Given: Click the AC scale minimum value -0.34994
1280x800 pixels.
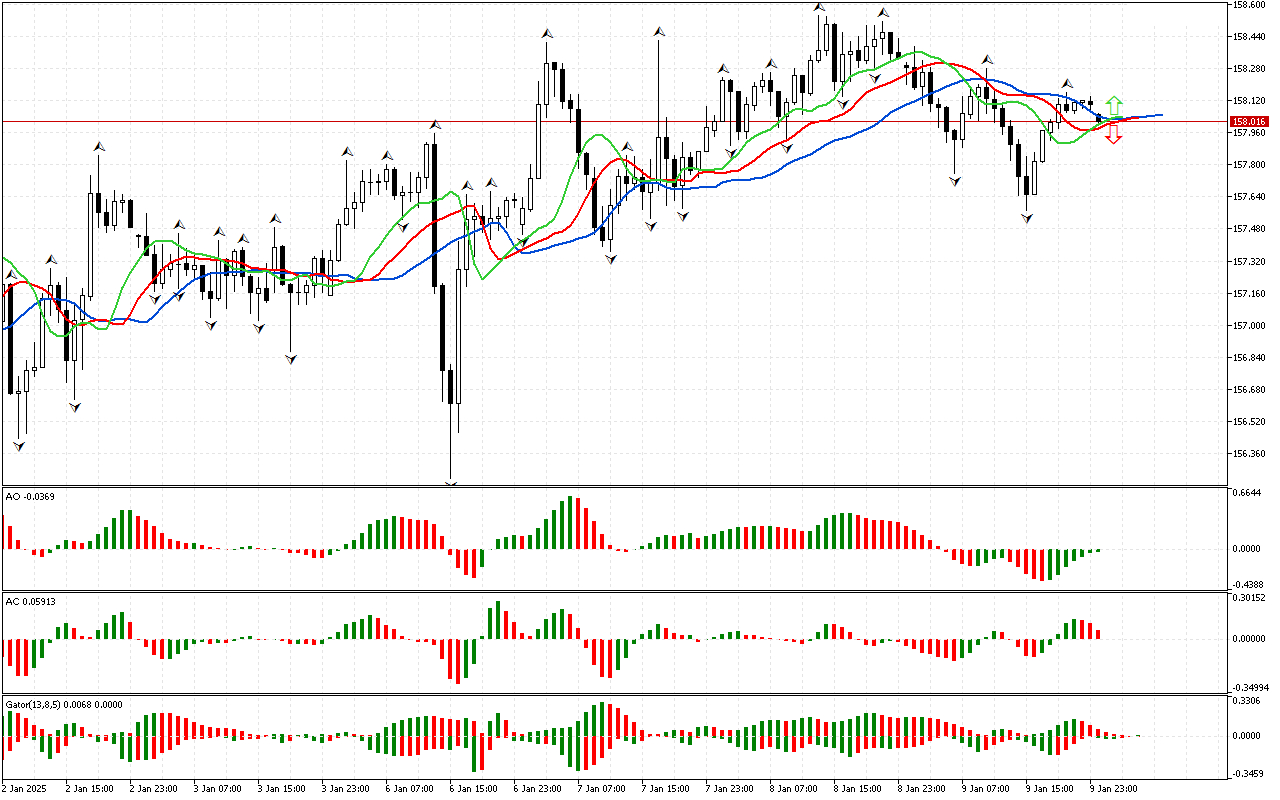Looking at the screenshot, I should pos(1250,688).
